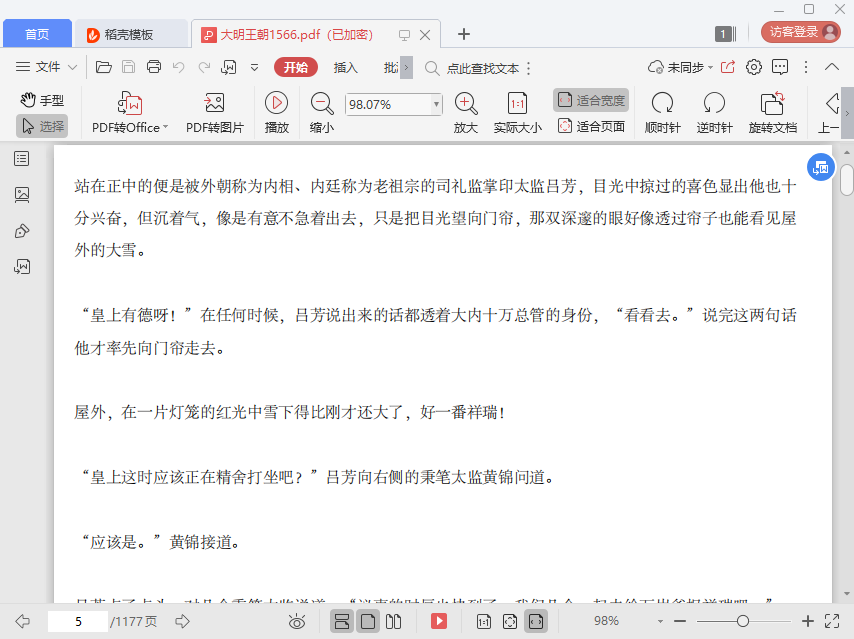Open the outline/bookmarks sidebar panel

coord(22,159)
